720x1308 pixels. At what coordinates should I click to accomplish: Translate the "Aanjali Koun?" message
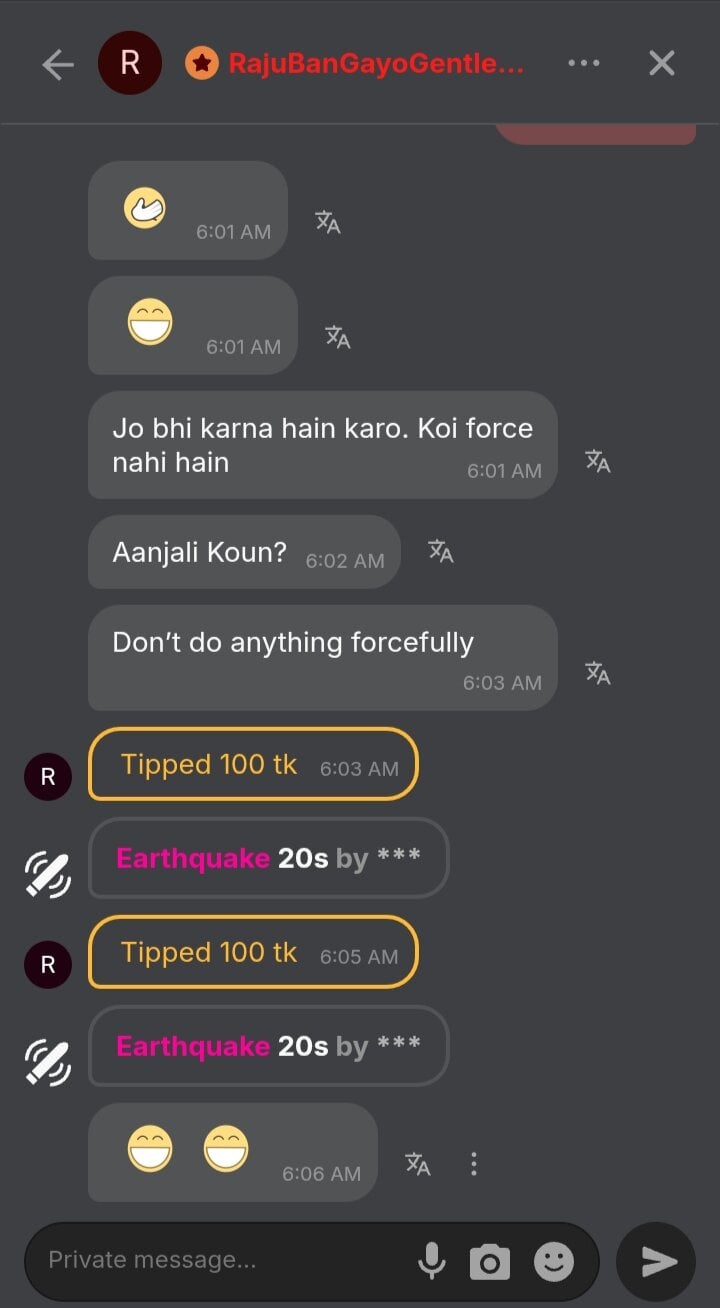(441, 551)
